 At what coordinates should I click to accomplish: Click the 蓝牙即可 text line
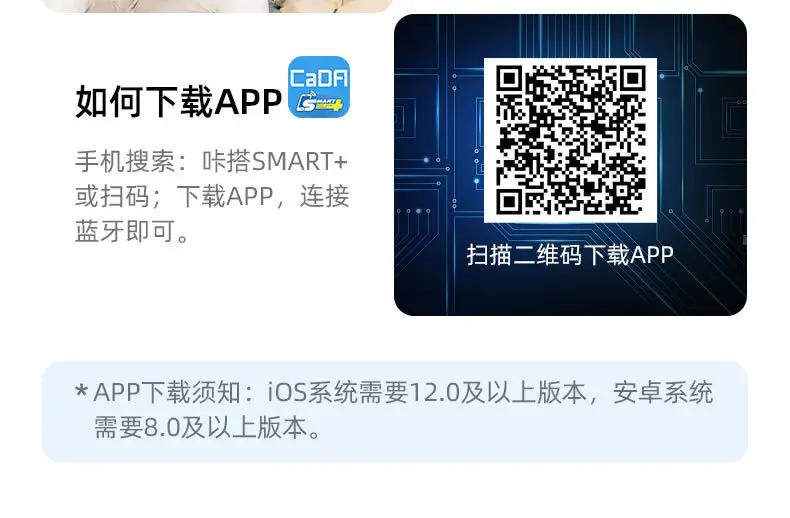132,231
